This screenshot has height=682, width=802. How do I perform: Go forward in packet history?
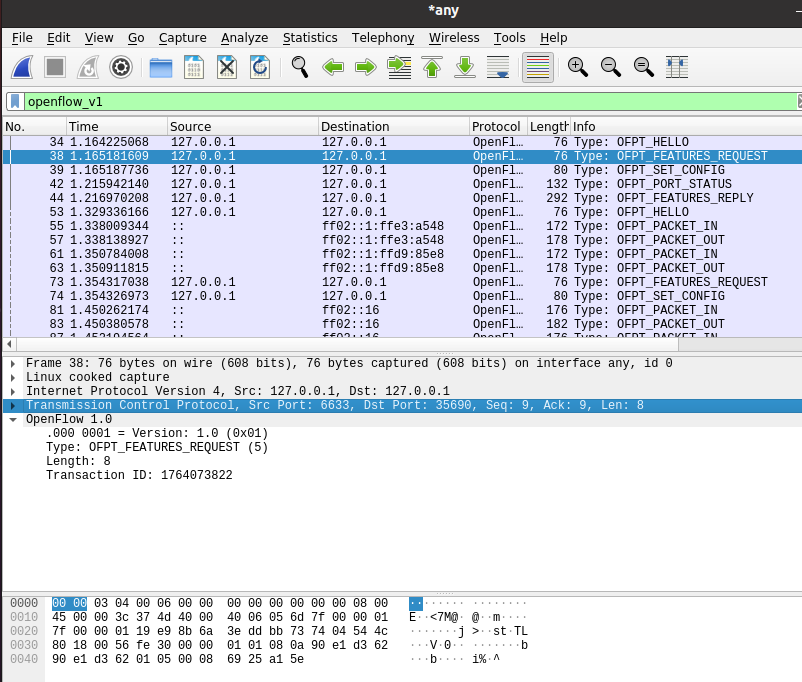[366, 67]
